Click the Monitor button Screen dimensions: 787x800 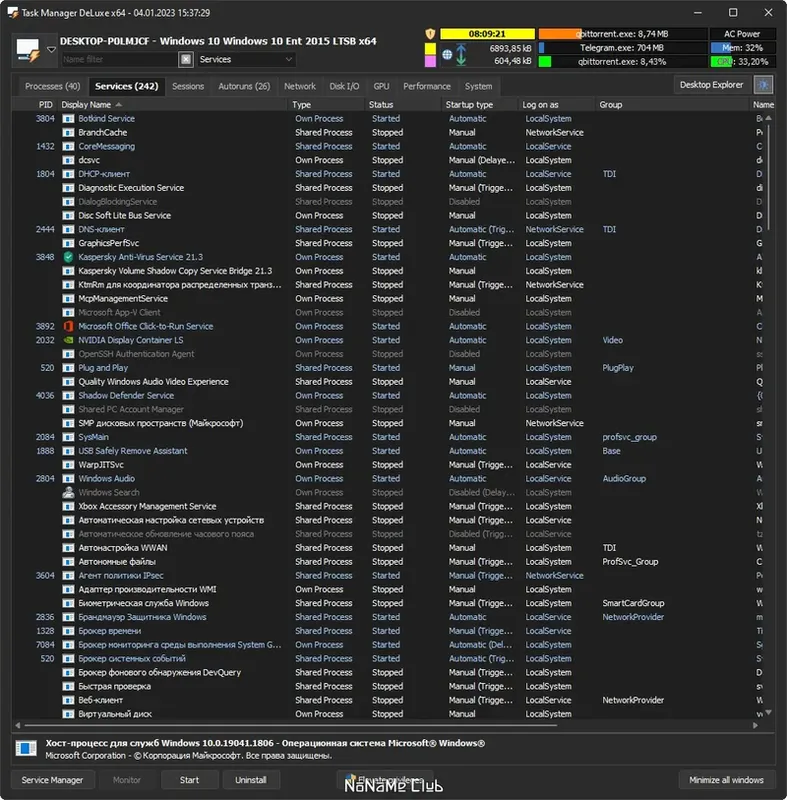126,780
